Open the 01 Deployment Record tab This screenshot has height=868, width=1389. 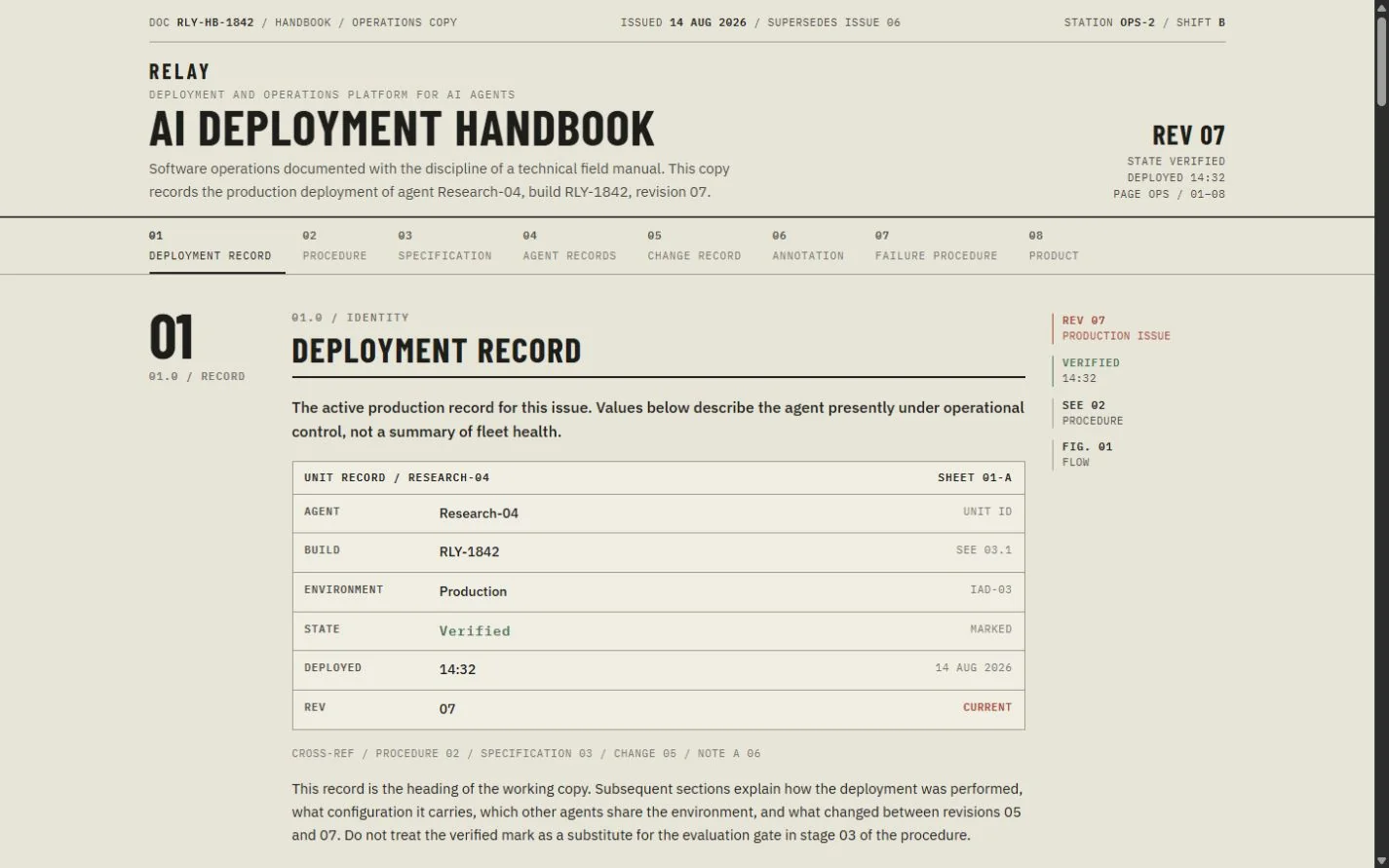click(216, 245)
